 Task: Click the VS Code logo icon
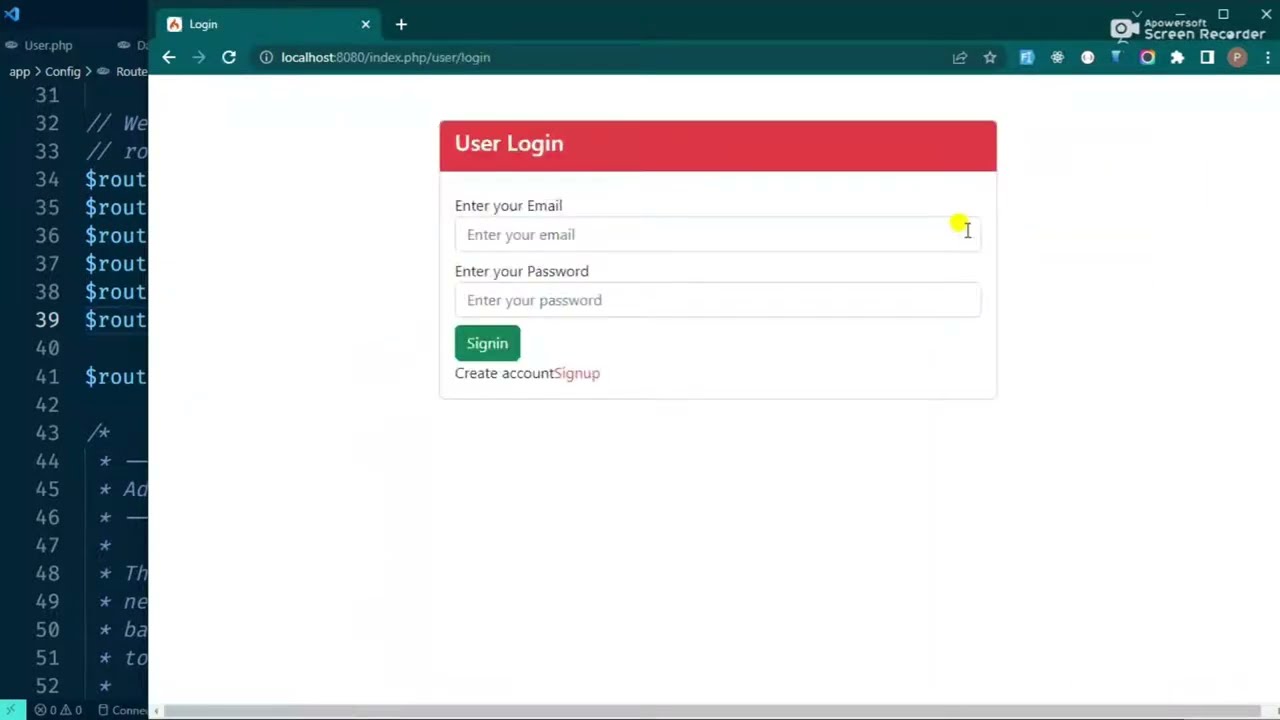[12, 14]
